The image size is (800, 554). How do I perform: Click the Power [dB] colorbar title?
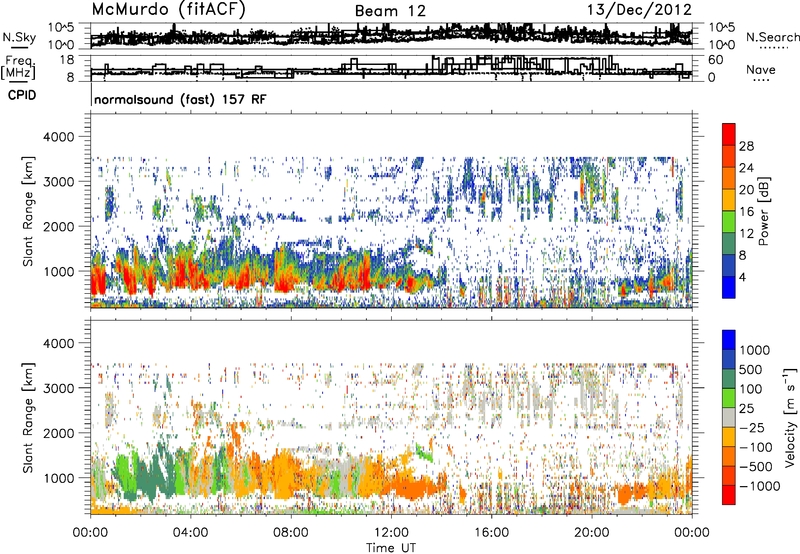tap(763, 211)
